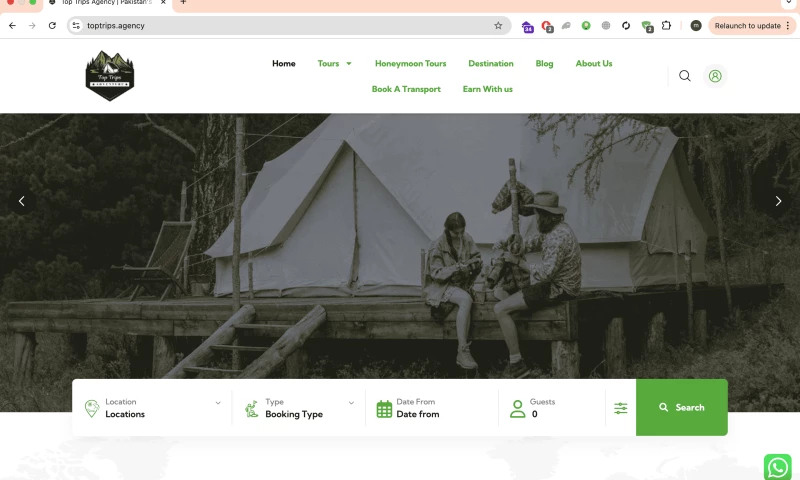
Task: Open the browser Extensions puzzle icon
Action: pyautogui.click(x=666, y=26)
